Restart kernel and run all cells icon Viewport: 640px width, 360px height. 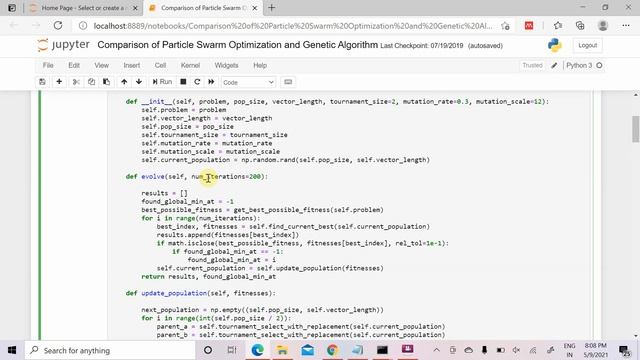pos(211,82)
